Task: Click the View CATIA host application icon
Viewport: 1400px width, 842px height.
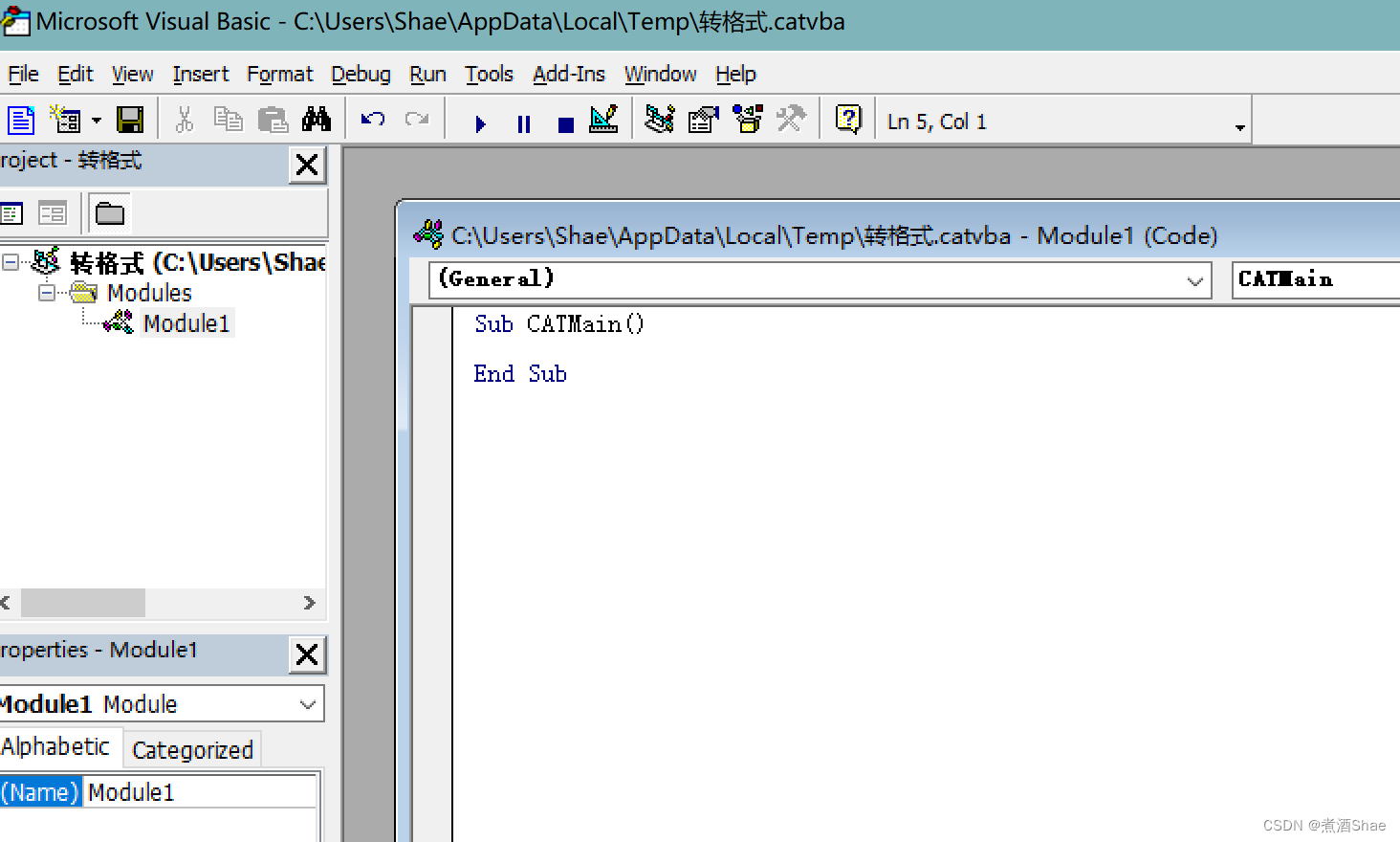Action: click(21, 121)
